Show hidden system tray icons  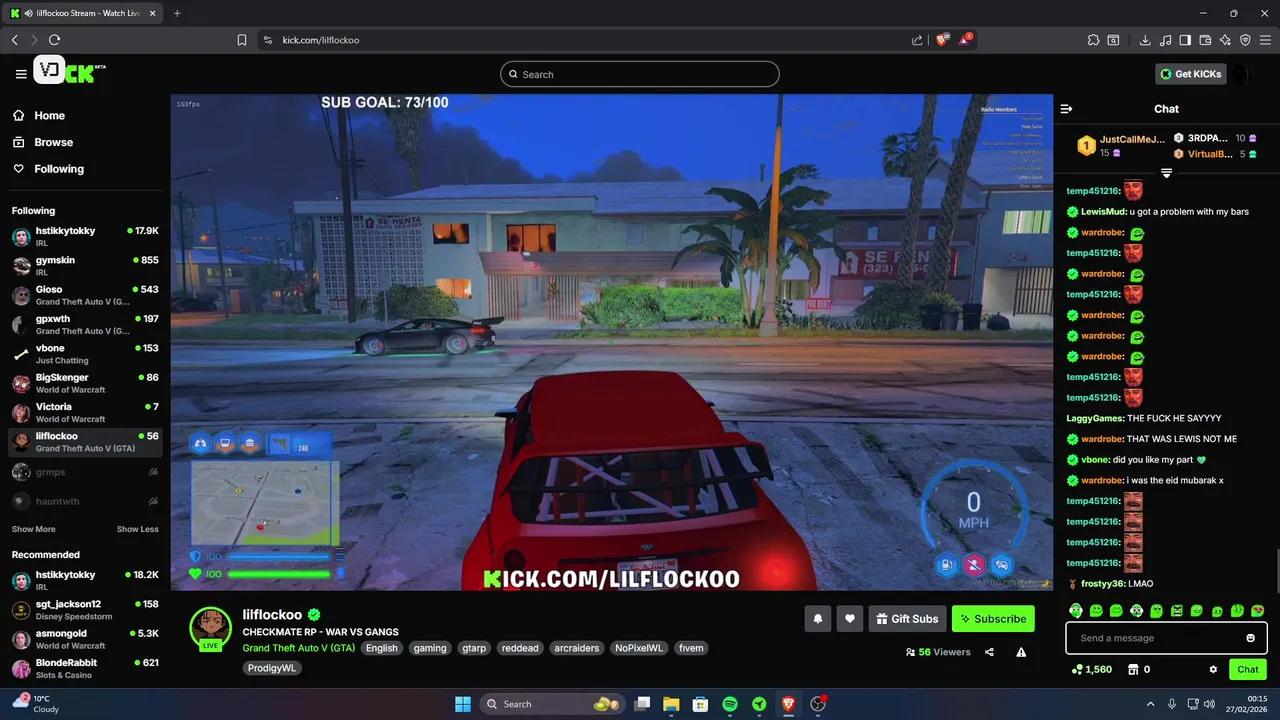click(1150, 704)
